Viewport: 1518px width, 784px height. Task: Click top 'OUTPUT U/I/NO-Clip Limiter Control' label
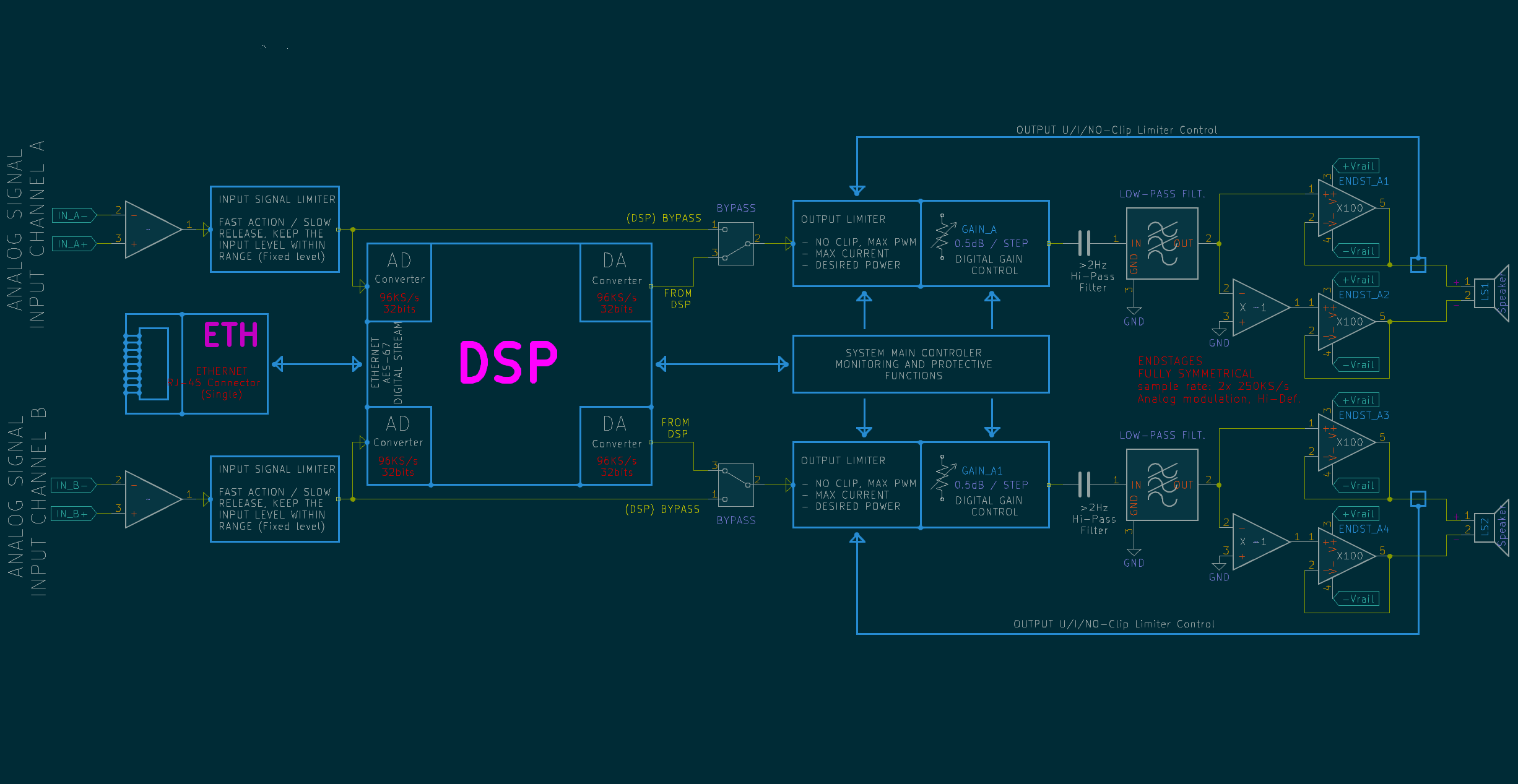pos(1117,130)
